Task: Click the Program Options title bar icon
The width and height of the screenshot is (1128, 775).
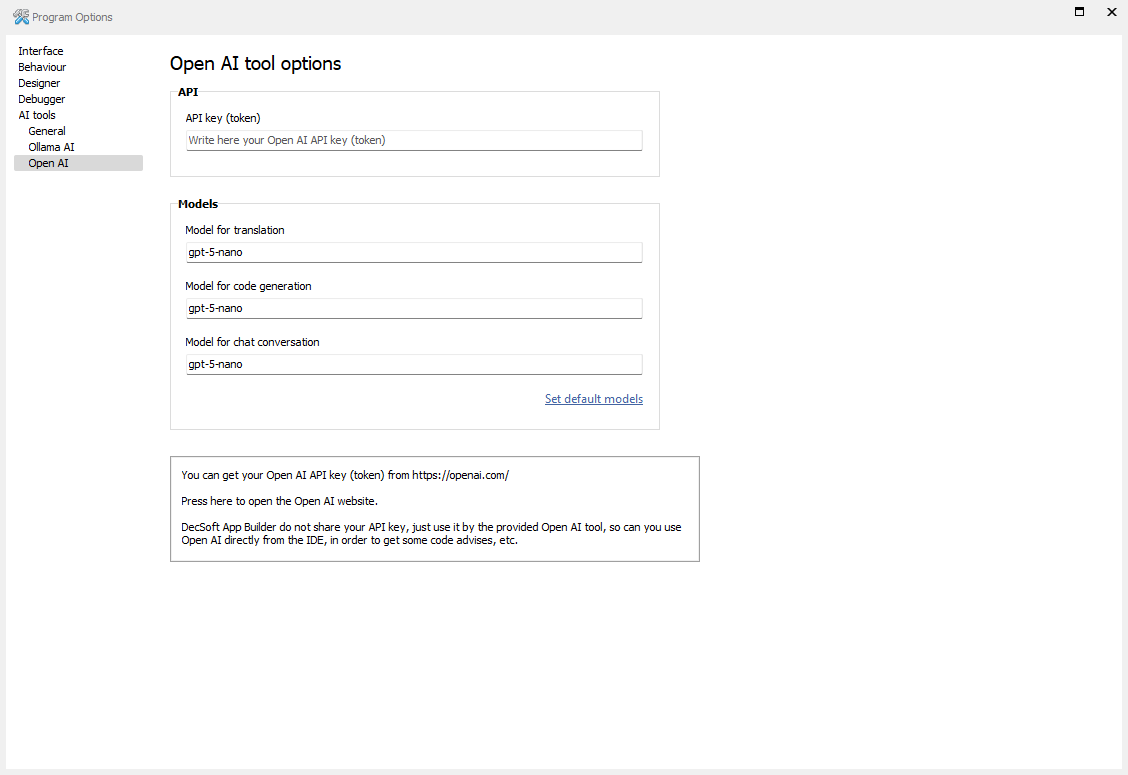Action: tap(21, 16)
